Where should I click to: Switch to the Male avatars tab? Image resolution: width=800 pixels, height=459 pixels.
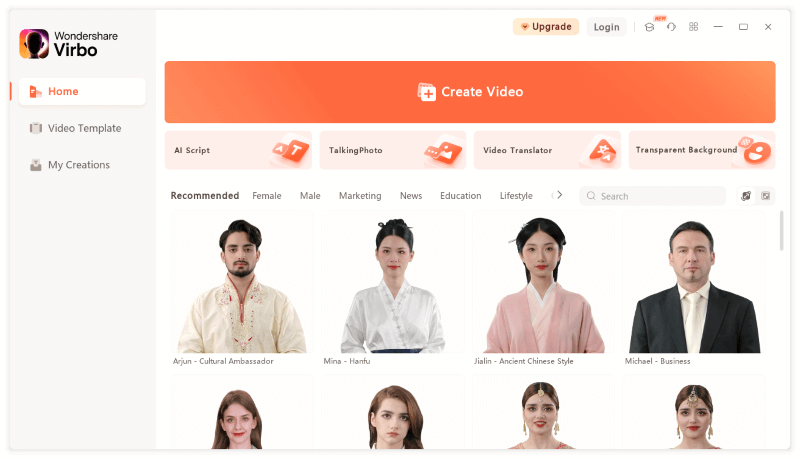(310, 196)
